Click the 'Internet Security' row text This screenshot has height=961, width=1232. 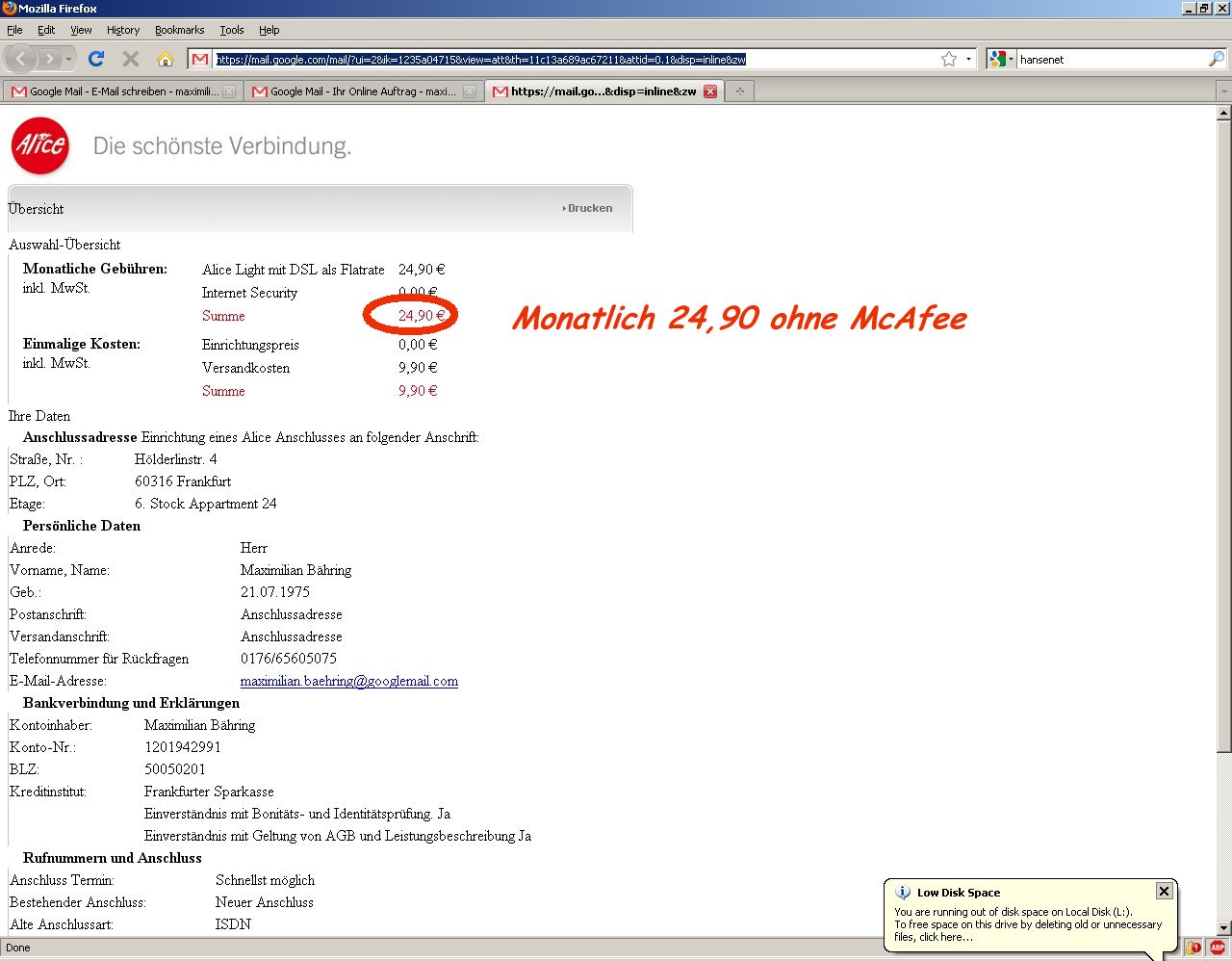pos(249,293)
